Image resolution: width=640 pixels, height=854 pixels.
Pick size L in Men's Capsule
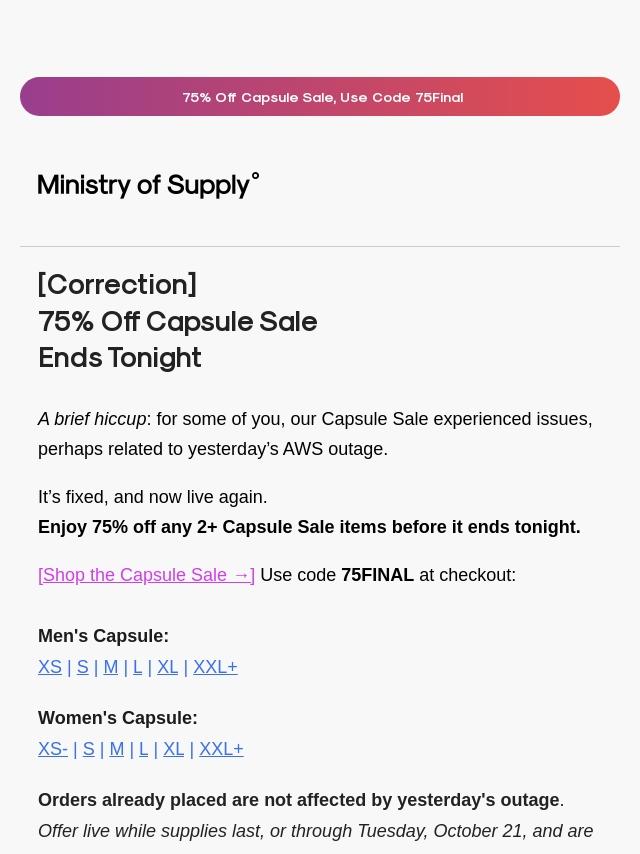click(138, 667)
